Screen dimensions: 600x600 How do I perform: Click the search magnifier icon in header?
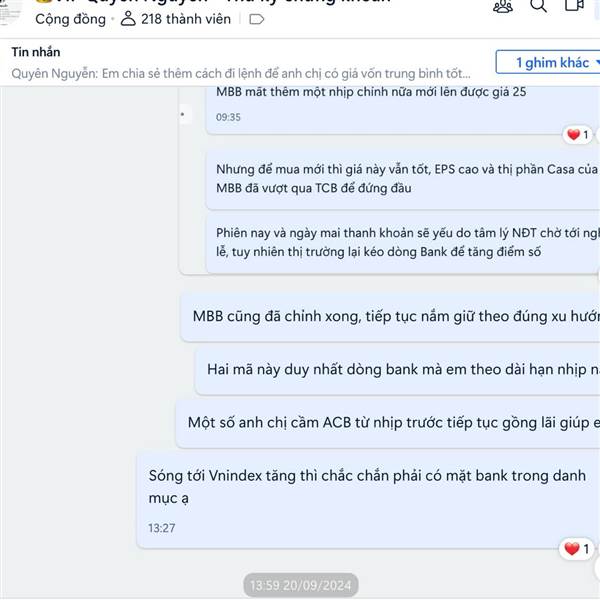pos(538,5)
